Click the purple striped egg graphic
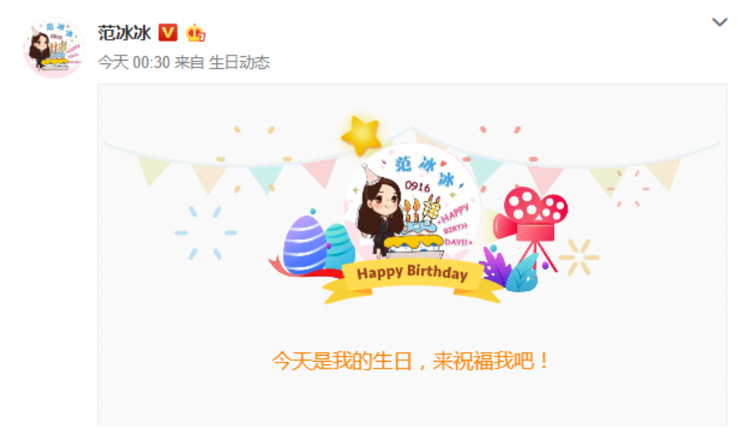The image size is (750, 444). (x=304, y=244)
